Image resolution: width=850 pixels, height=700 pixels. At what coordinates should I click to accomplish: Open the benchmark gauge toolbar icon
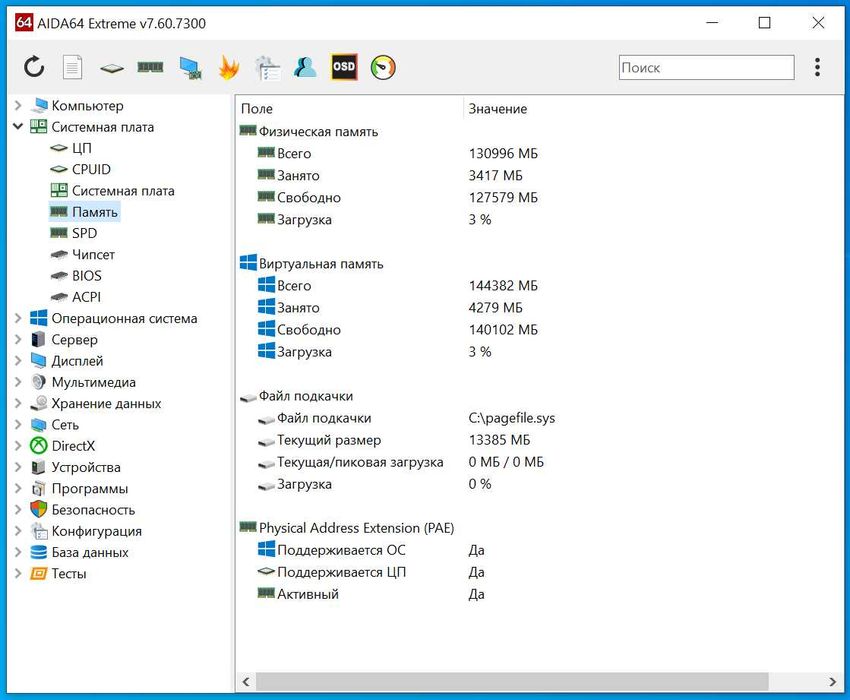pyautogui.click(x=383, y=68)
